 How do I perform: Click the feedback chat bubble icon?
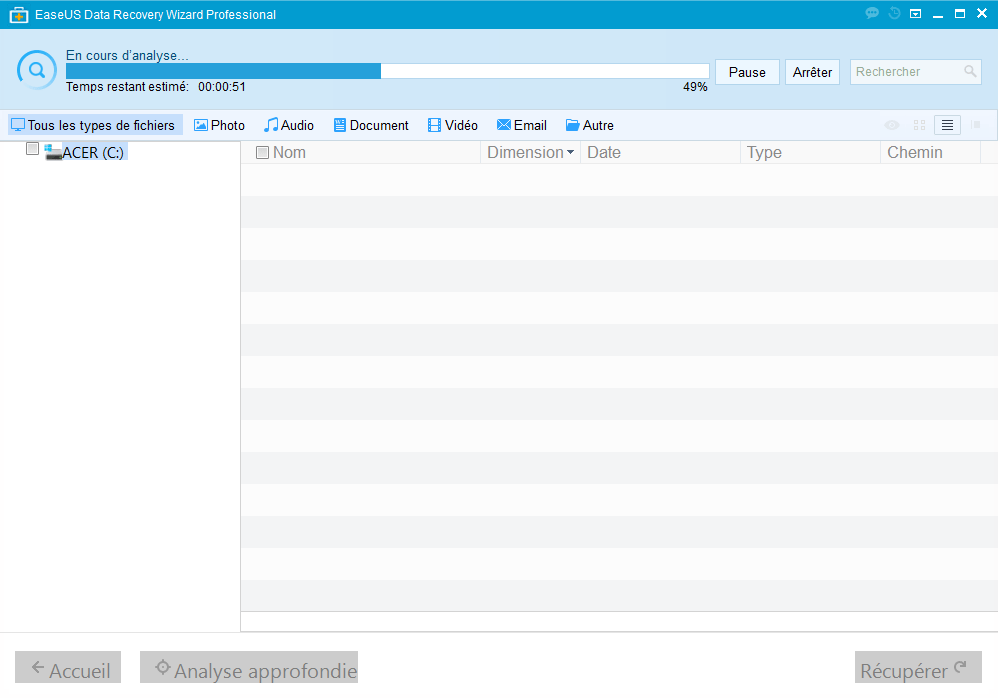872,13
